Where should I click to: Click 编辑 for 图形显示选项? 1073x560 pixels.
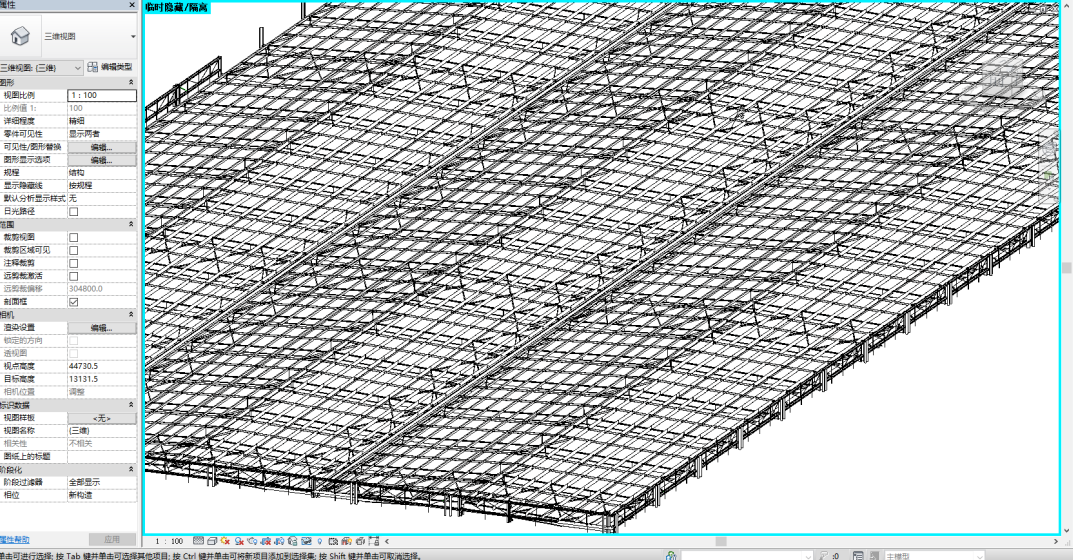pos(102,160)
